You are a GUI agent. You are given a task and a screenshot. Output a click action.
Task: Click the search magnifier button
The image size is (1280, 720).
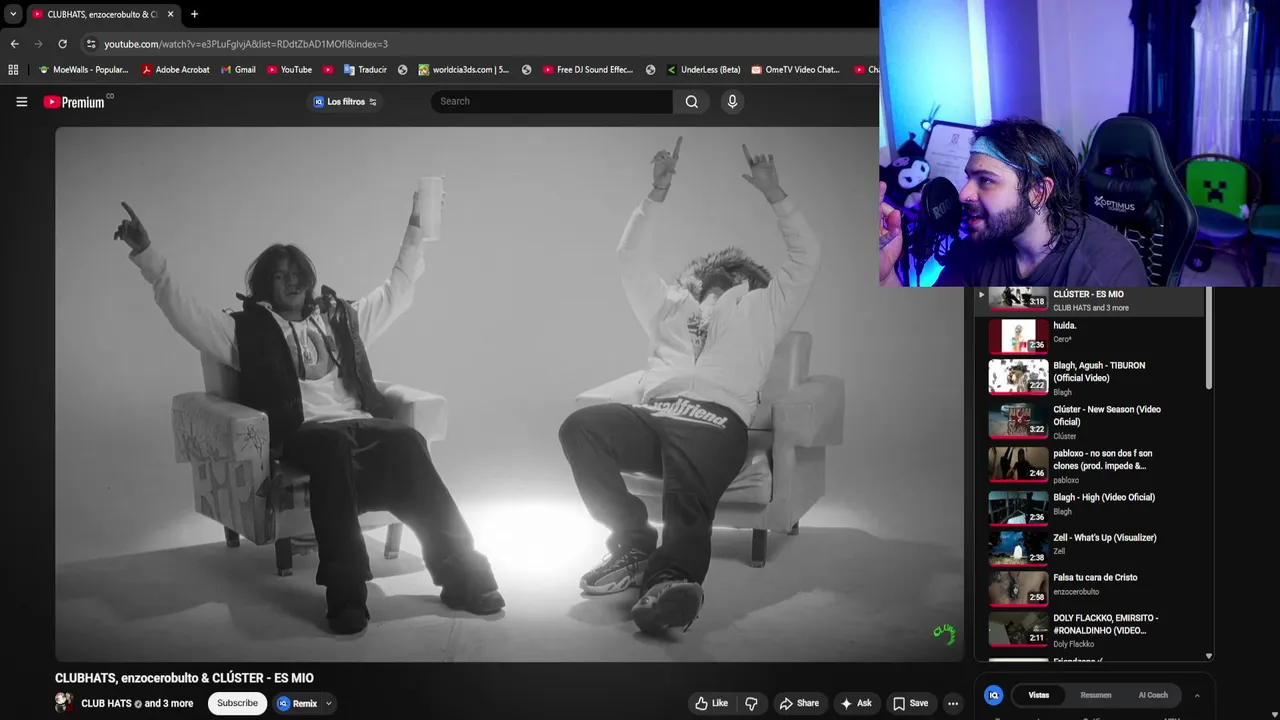692,101
